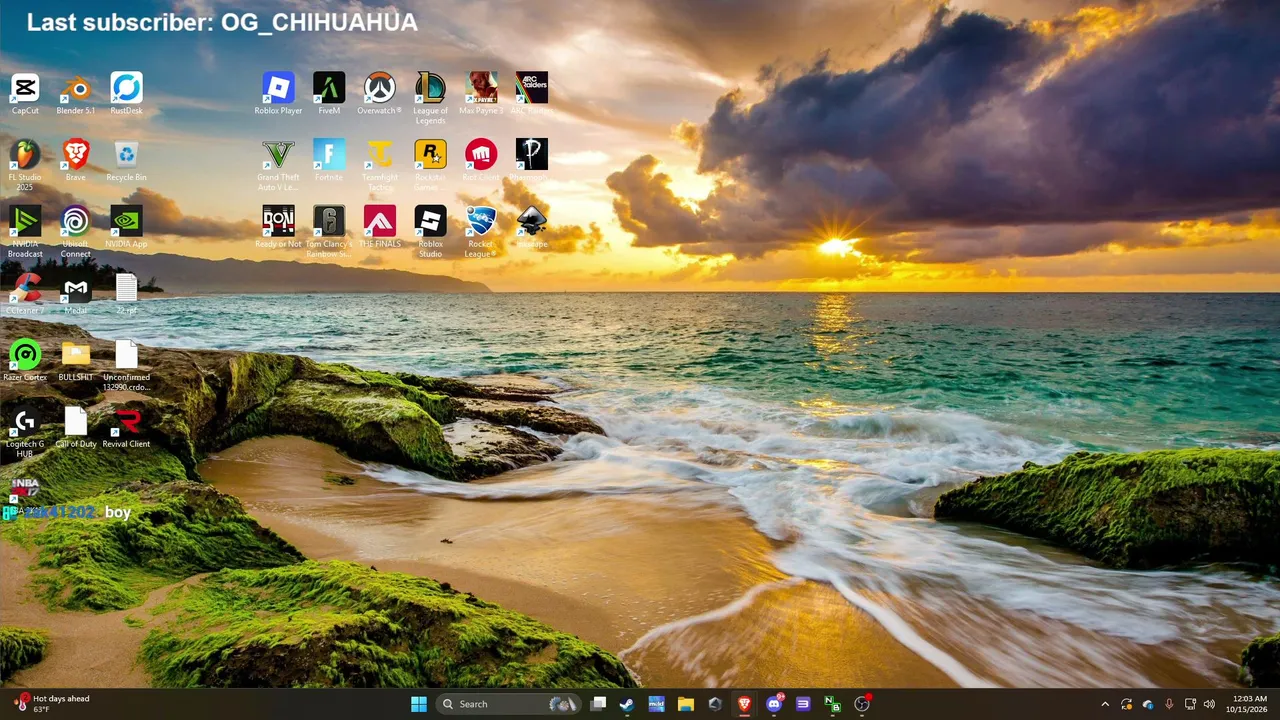Click THE FINALS desktop shortcut
The width and height of the screenshot is (1280, 720).
tap(379, 227)
